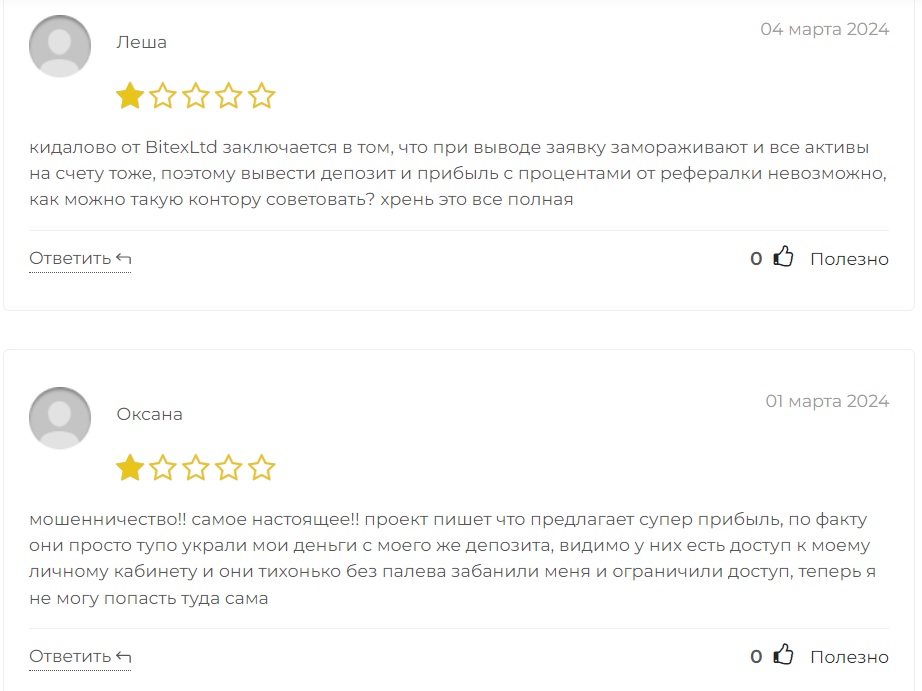Click Леша's gray avatar picture
This screenshot has height=691, width=922.
(60, 46)
